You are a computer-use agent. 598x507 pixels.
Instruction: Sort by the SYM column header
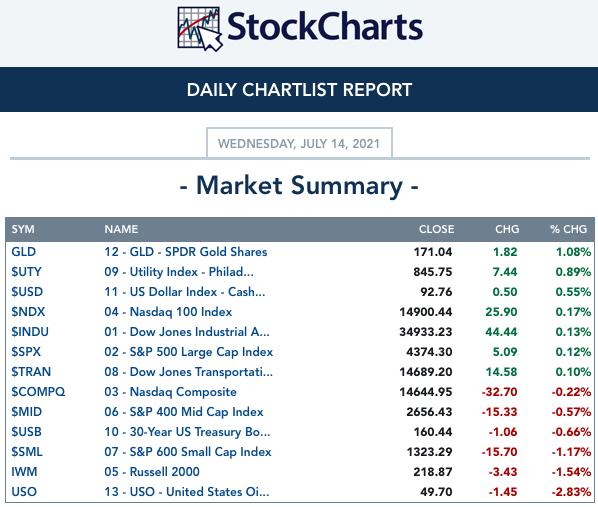[23, 229]
